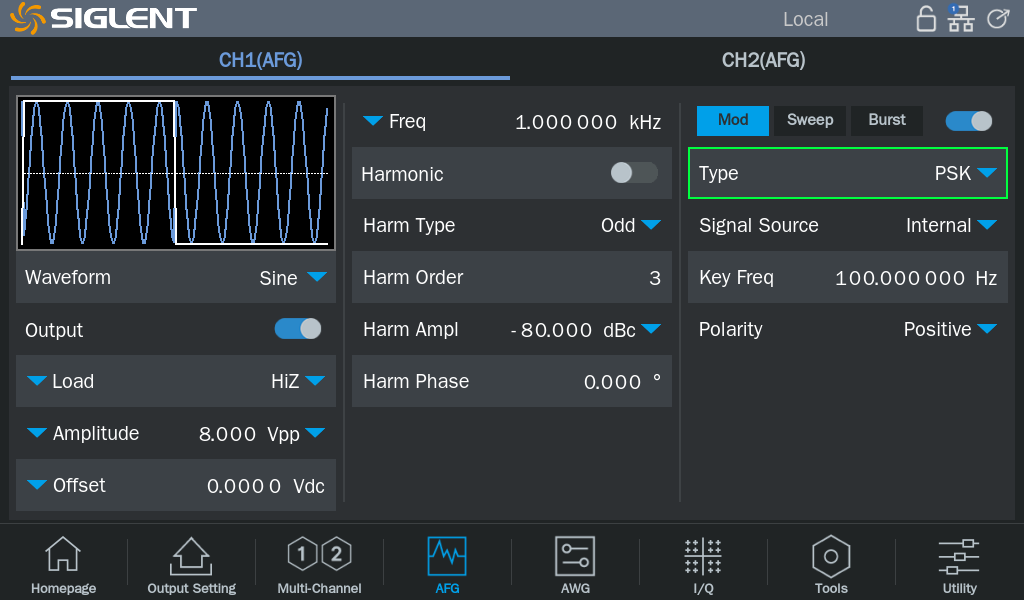Open the Load HiZ dropdown arrow
The image size is (1024, 600).
coord(315,381)
